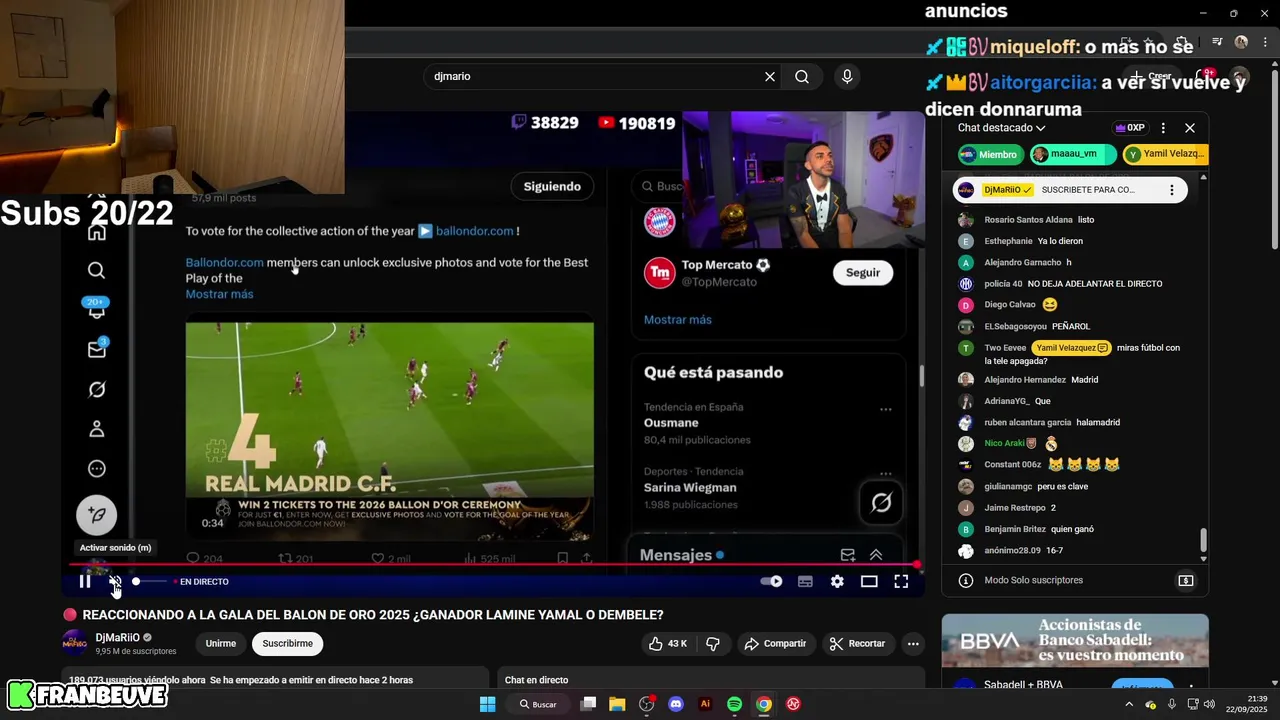The height and width of the screenshot is (720, 1280).
Task: Select the maaau_vm chip in chat
Action: point(1071,154)
